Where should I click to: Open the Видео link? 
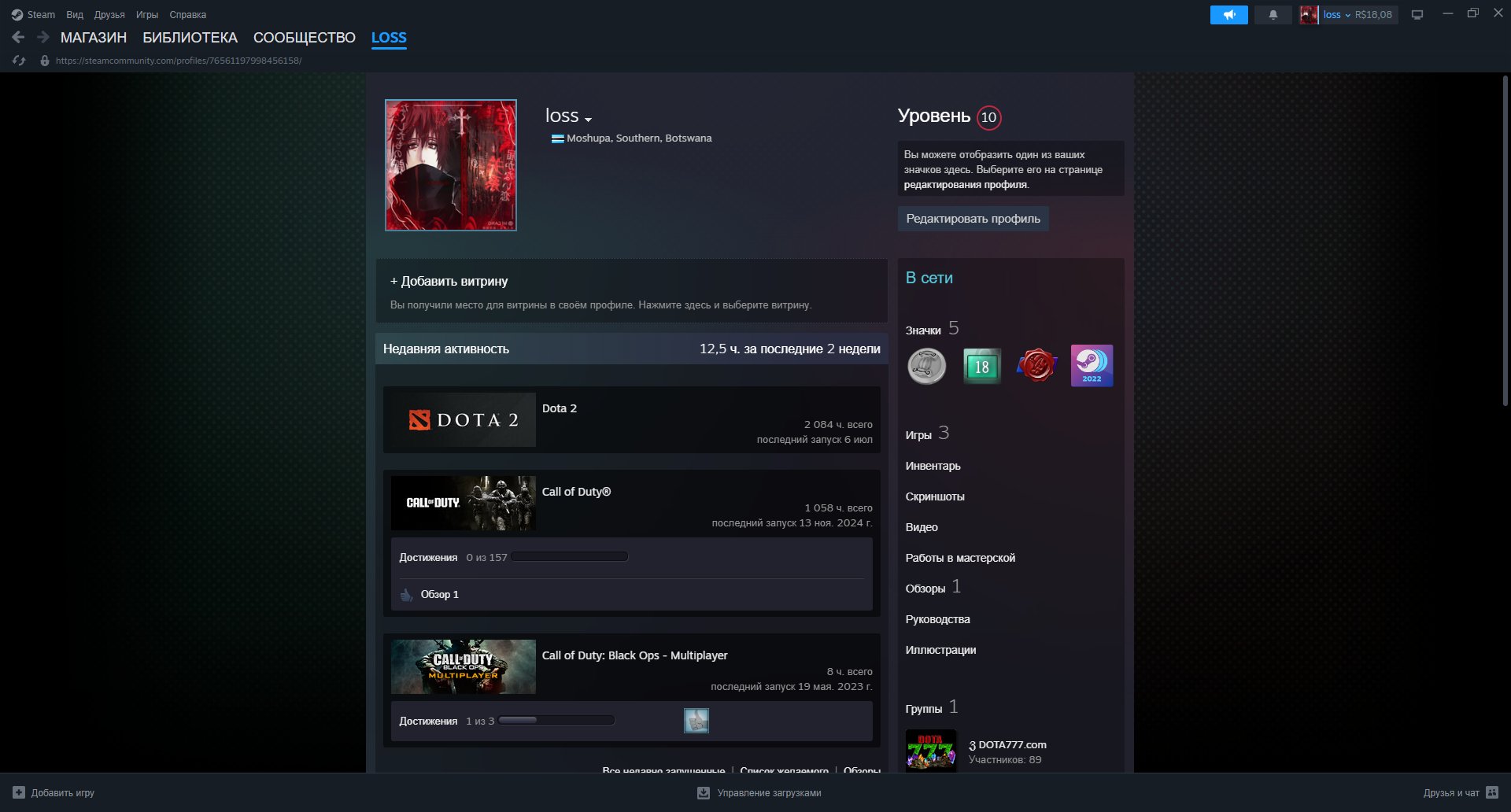click(922, 527)
